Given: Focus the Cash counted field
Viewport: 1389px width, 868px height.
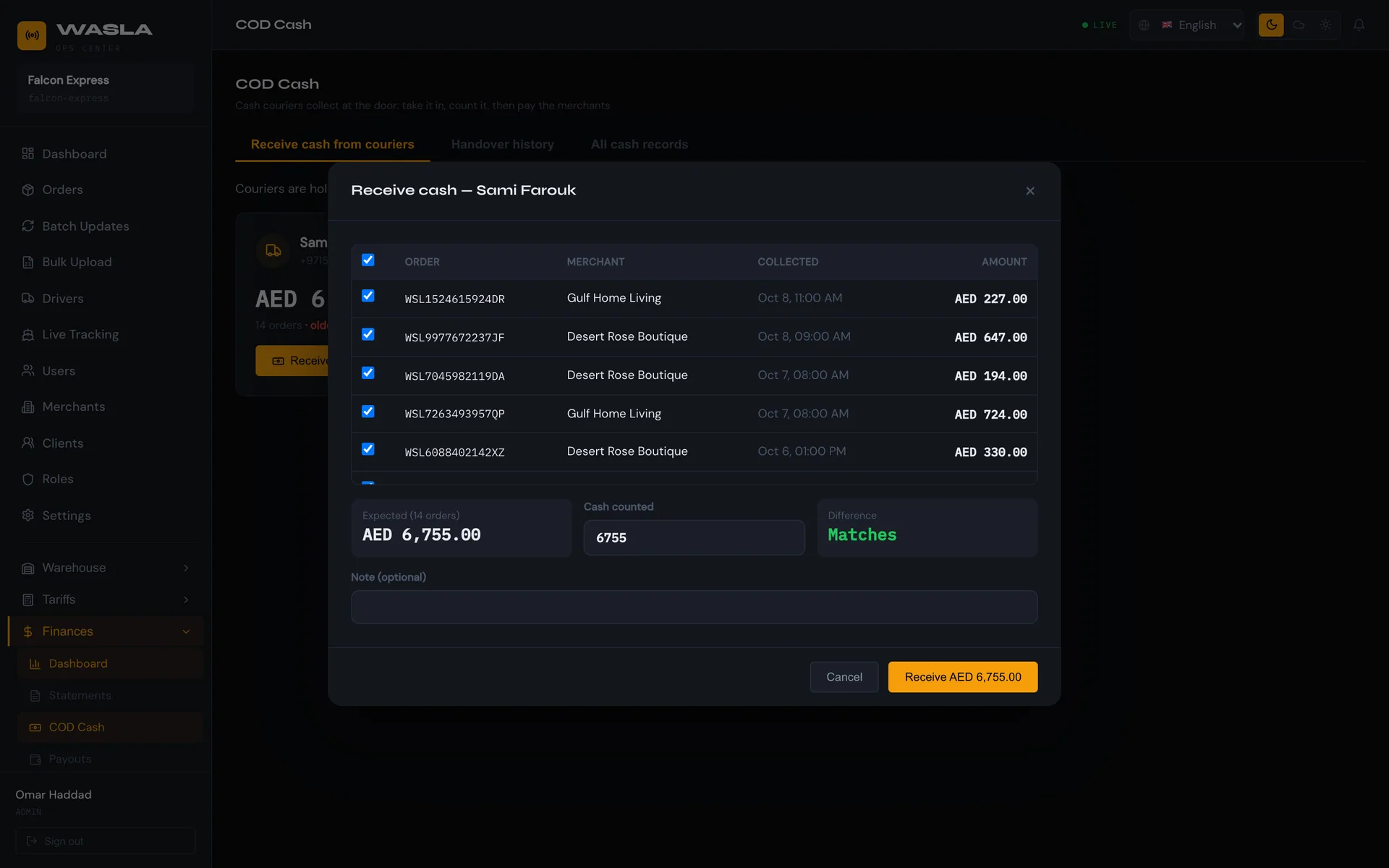Looking at the screenshot, I should pos(694,537).
